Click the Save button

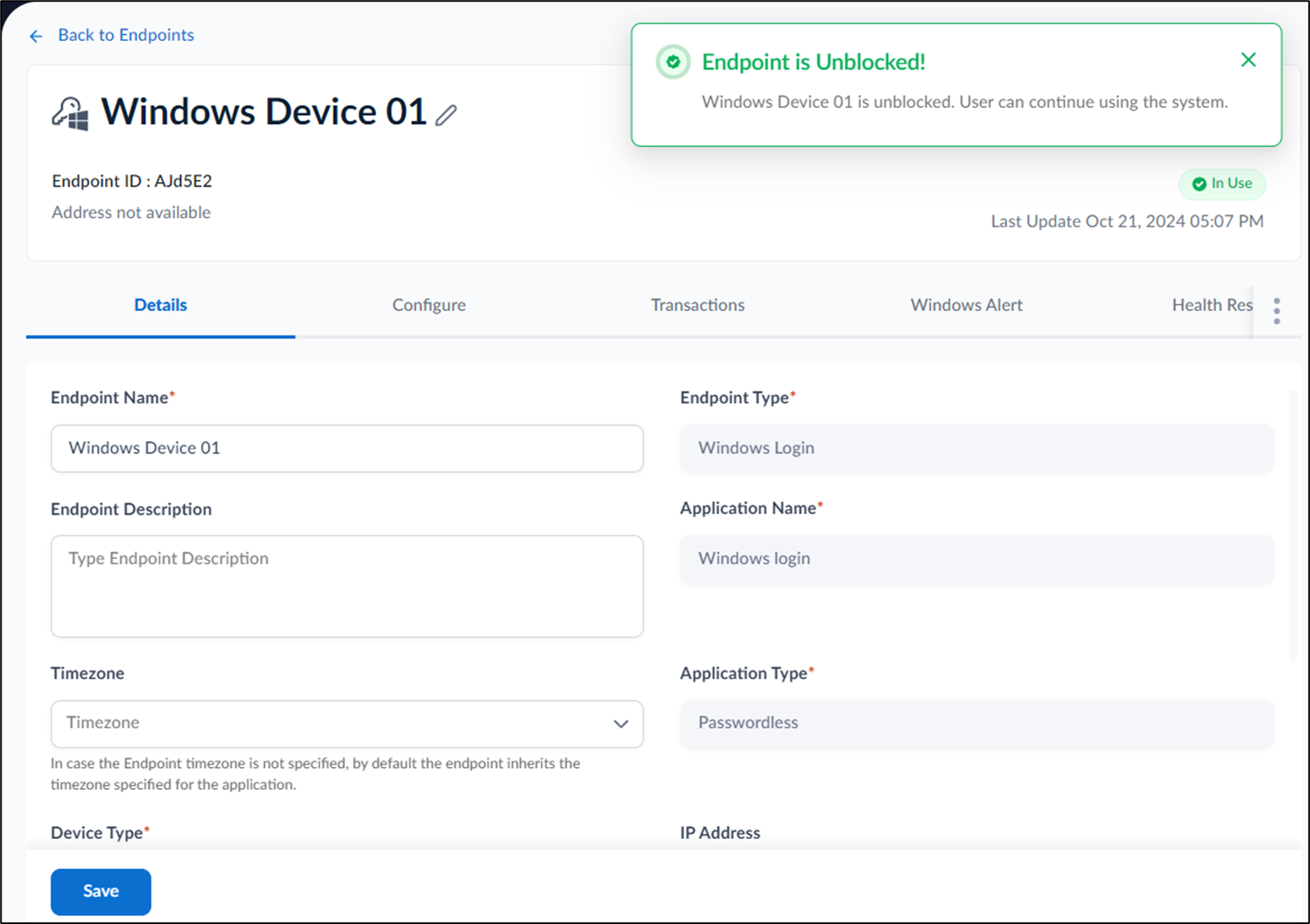101,891
